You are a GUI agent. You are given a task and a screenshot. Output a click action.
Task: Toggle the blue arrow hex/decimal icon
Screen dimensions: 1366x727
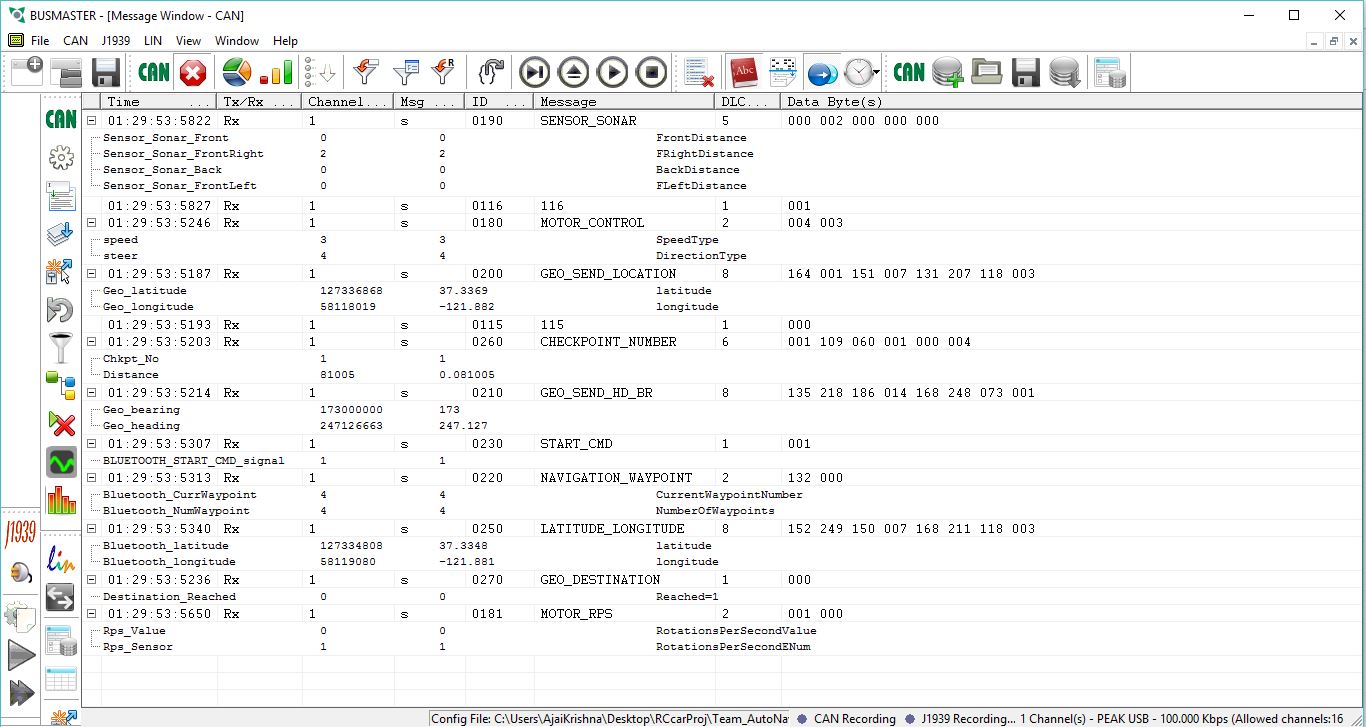coord(822,72)
